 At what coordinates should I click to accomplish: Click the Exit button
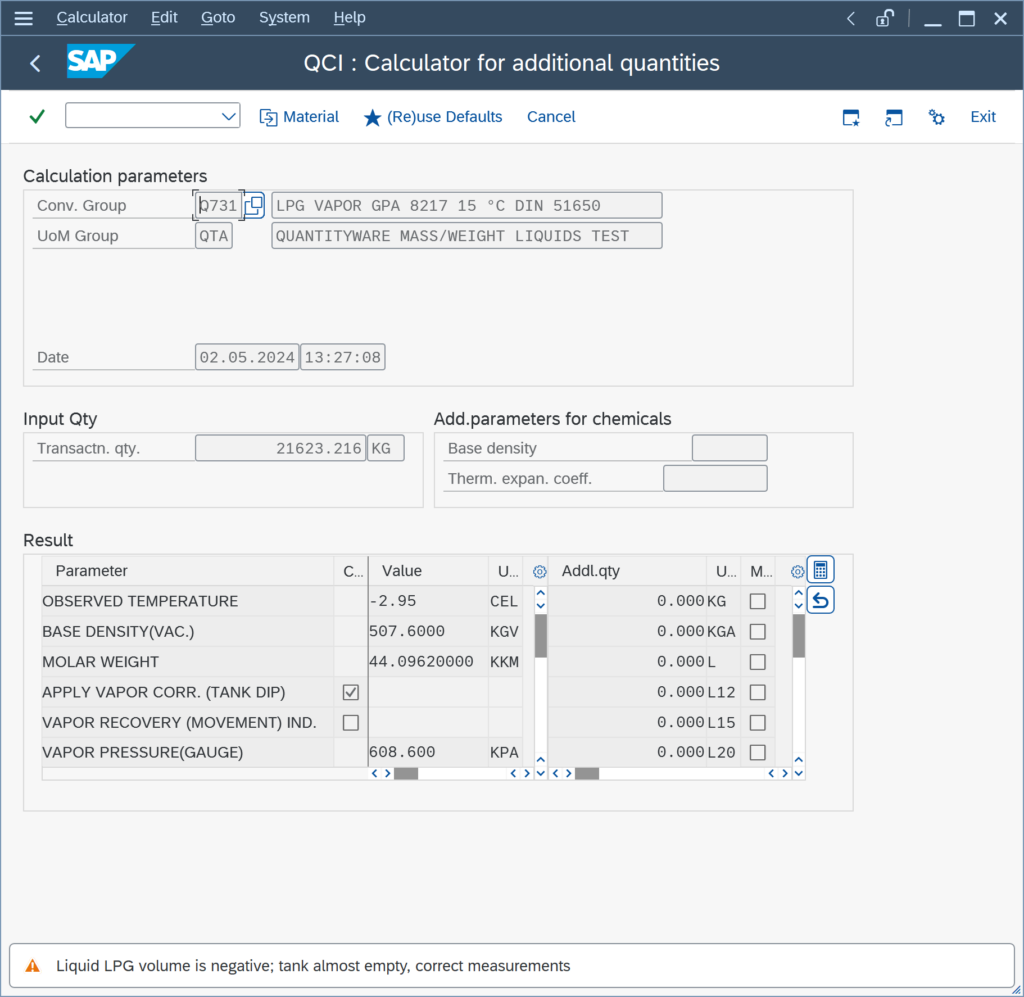click(983, 117)
